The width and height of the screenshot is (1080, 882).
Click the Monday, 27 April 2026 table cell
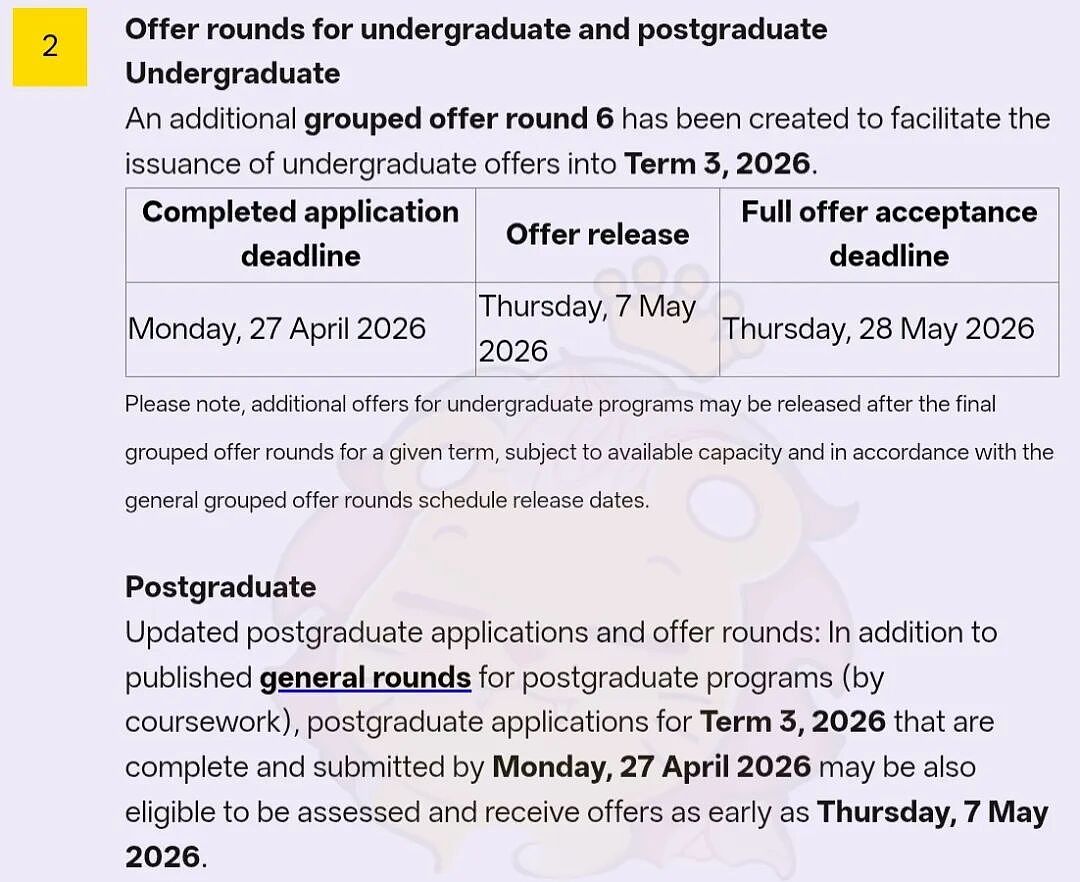300,329
